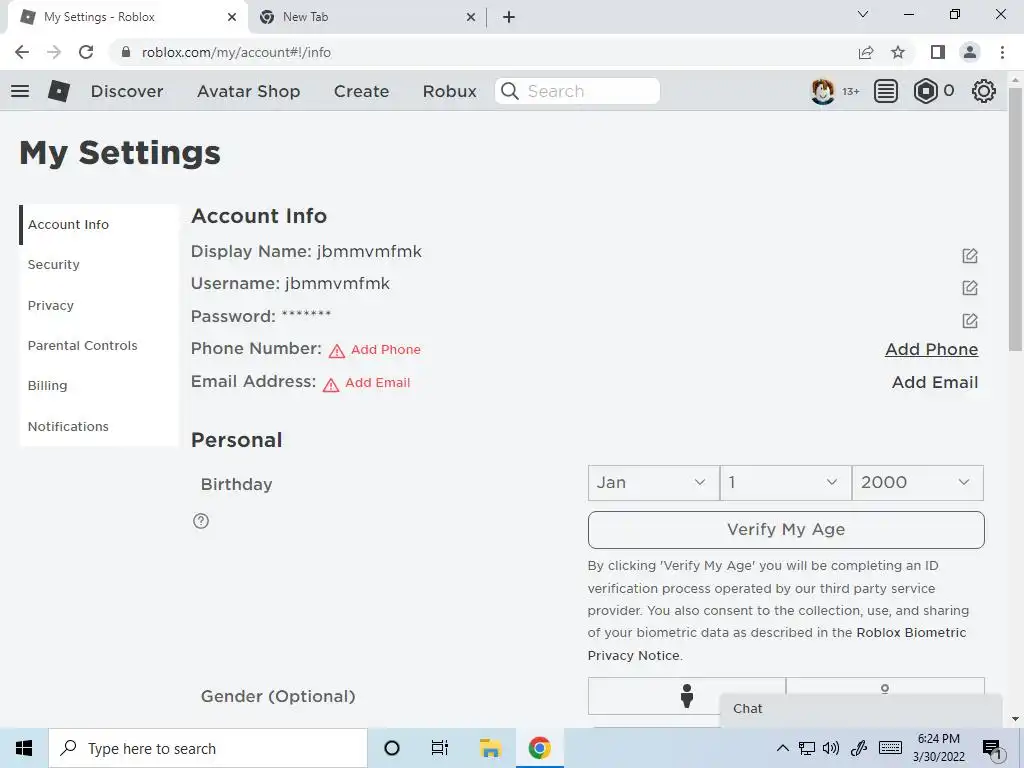Click warning triangle next to Add Email
This screenshot has width=1024, height=768.
pos(331,385)
